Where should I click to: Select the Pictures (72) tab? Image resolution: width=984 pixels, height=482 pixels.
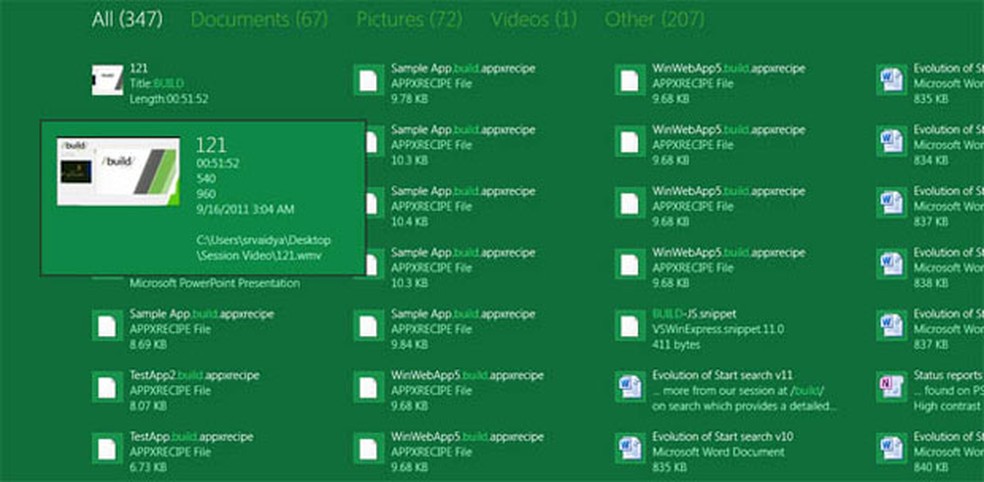pos(409,19)
